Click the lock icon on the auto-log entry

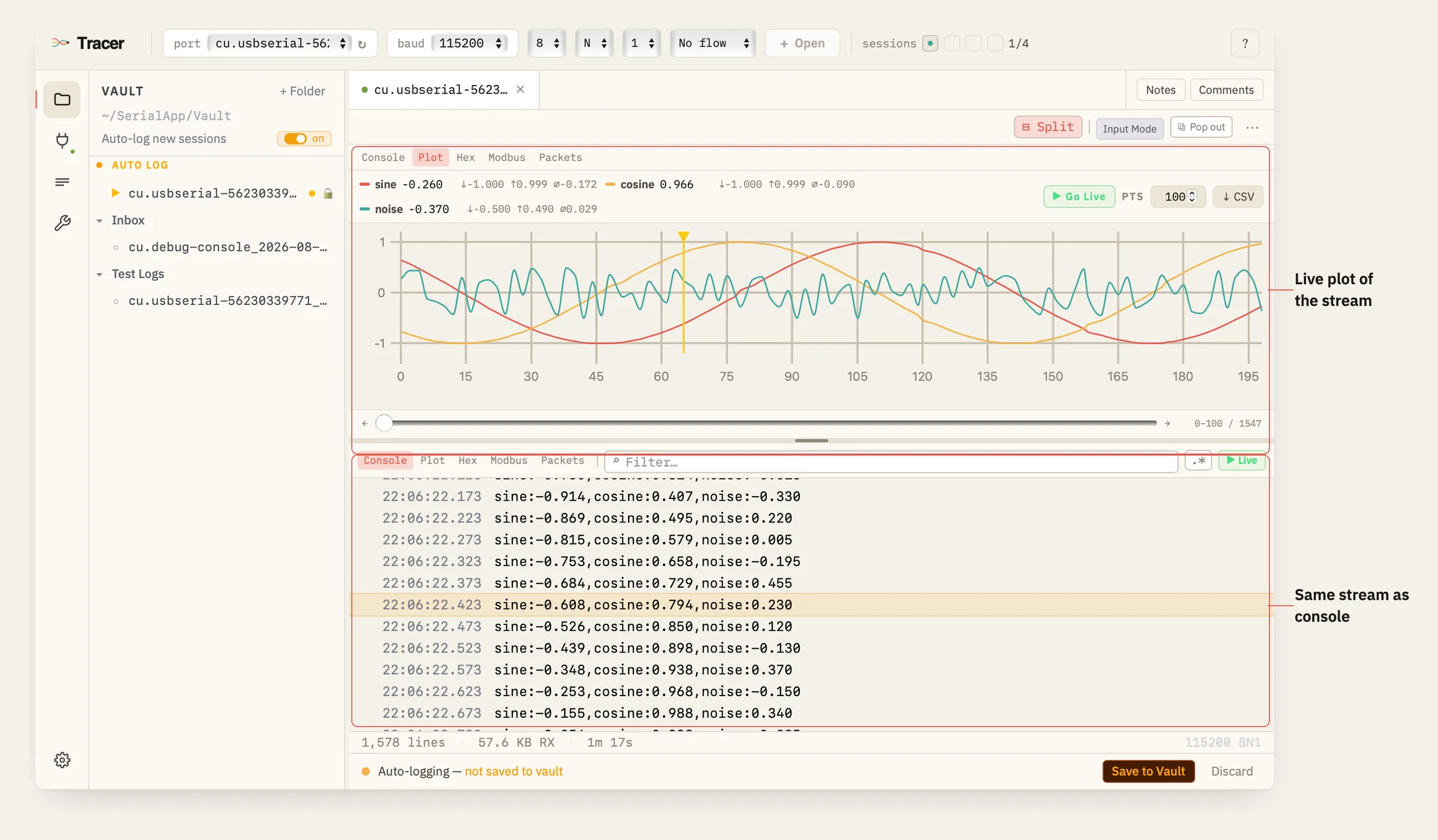pos(328,194)
